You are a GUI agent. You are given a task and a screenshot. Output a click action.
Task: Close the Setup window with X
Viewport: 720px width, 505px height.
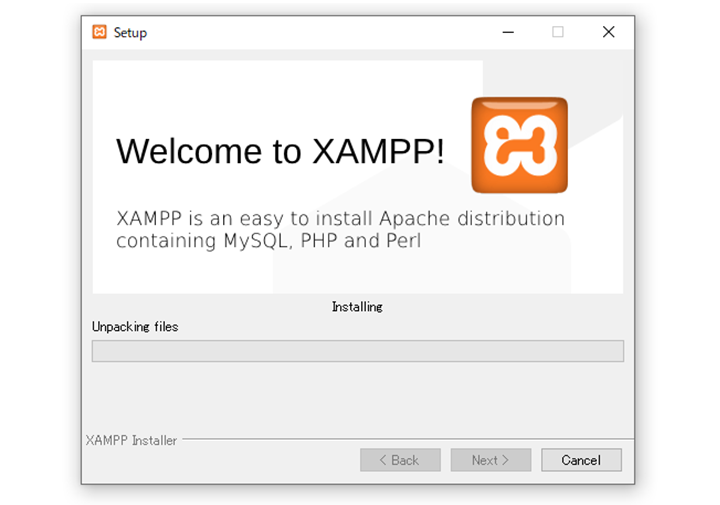click(608, 32)
